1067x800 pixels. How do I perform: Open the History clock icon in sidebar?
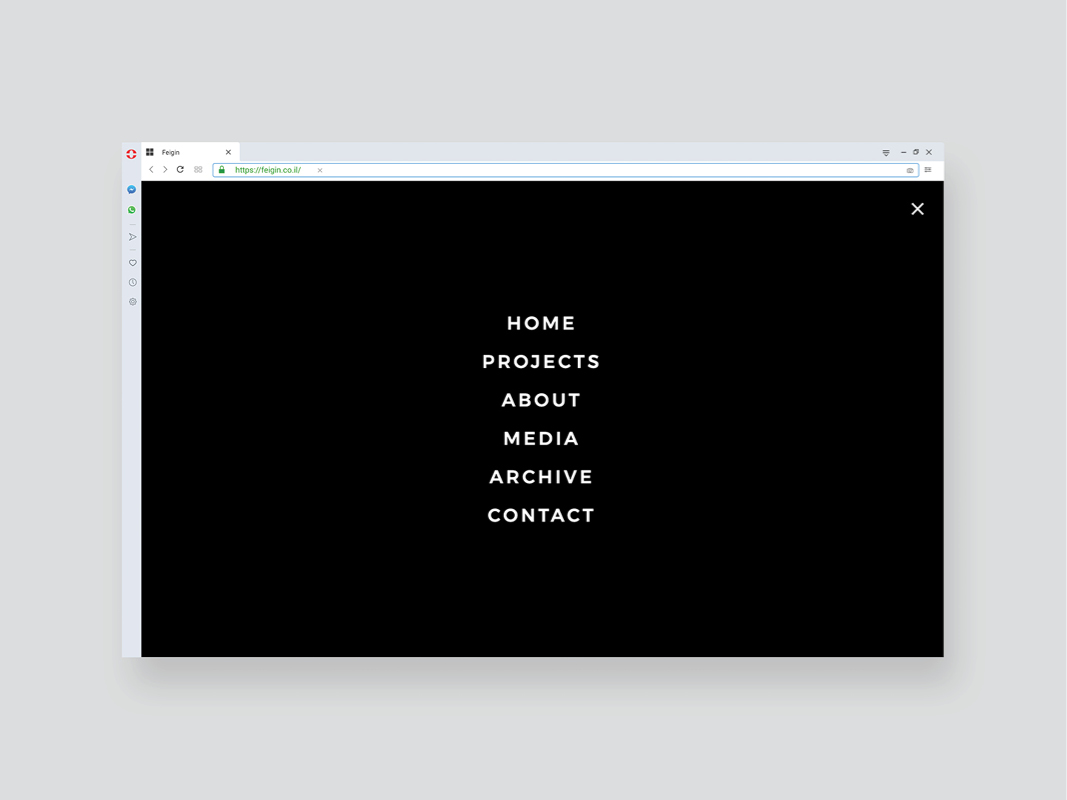coord(133,282)
